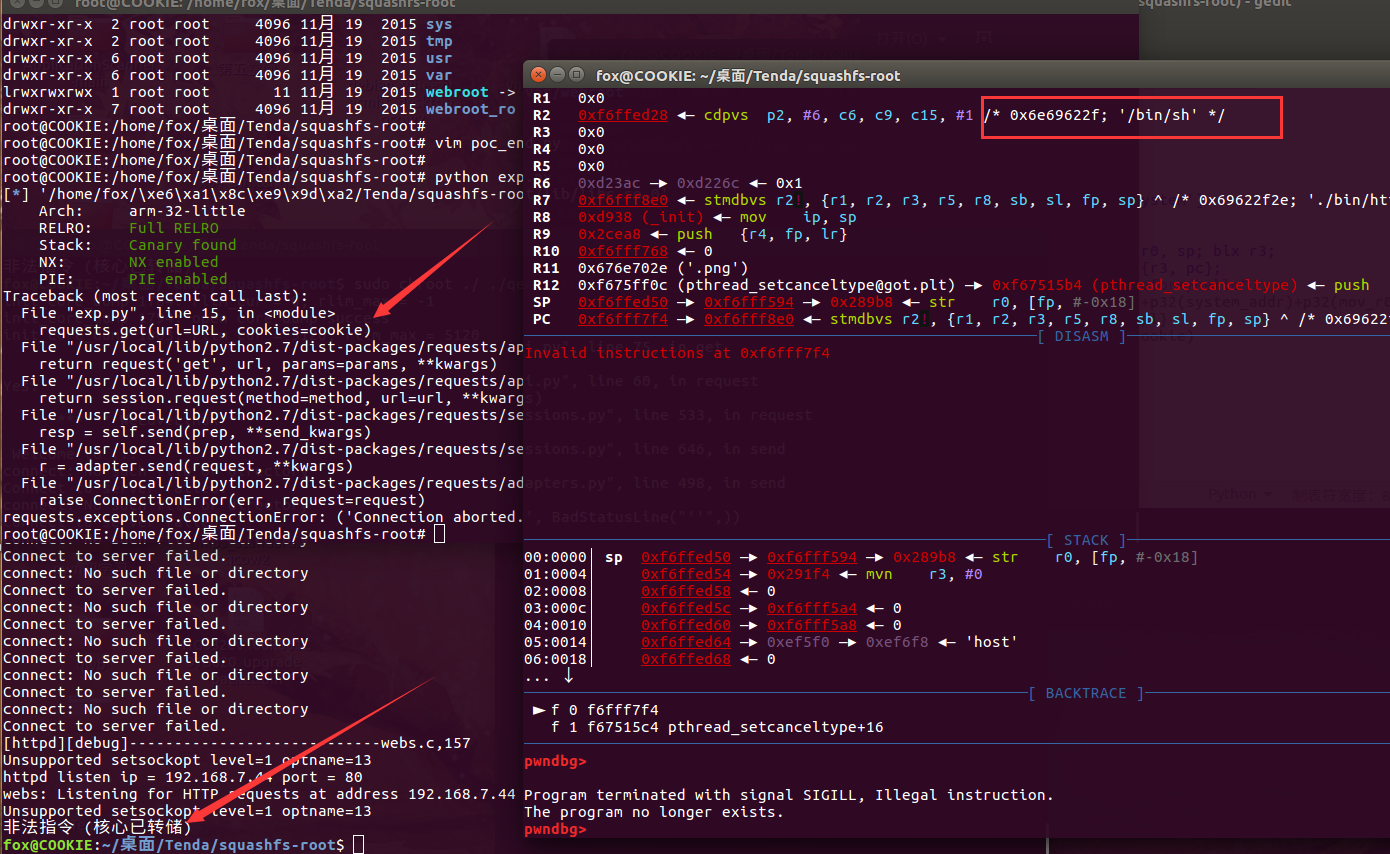Viewport: 1390px width, 854px height.
Task: Click the 'var' directory name in listing
Action: [438, 75]
